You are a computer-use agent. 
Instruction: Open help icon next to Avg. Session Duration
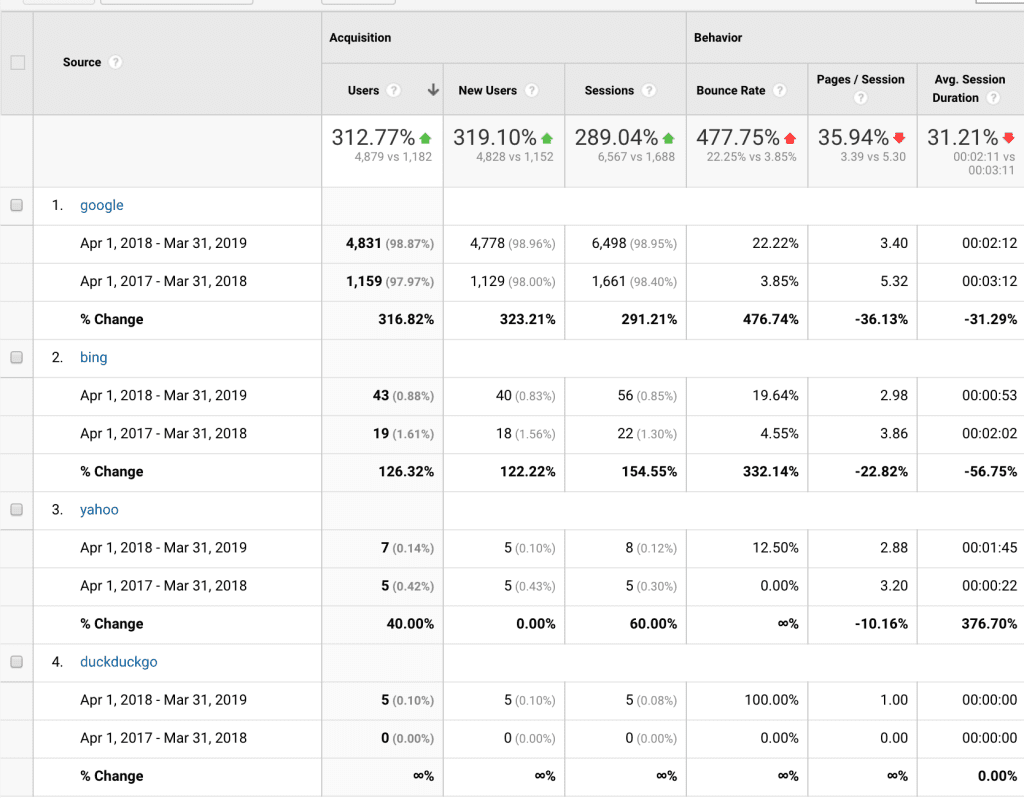click(993, 98)
